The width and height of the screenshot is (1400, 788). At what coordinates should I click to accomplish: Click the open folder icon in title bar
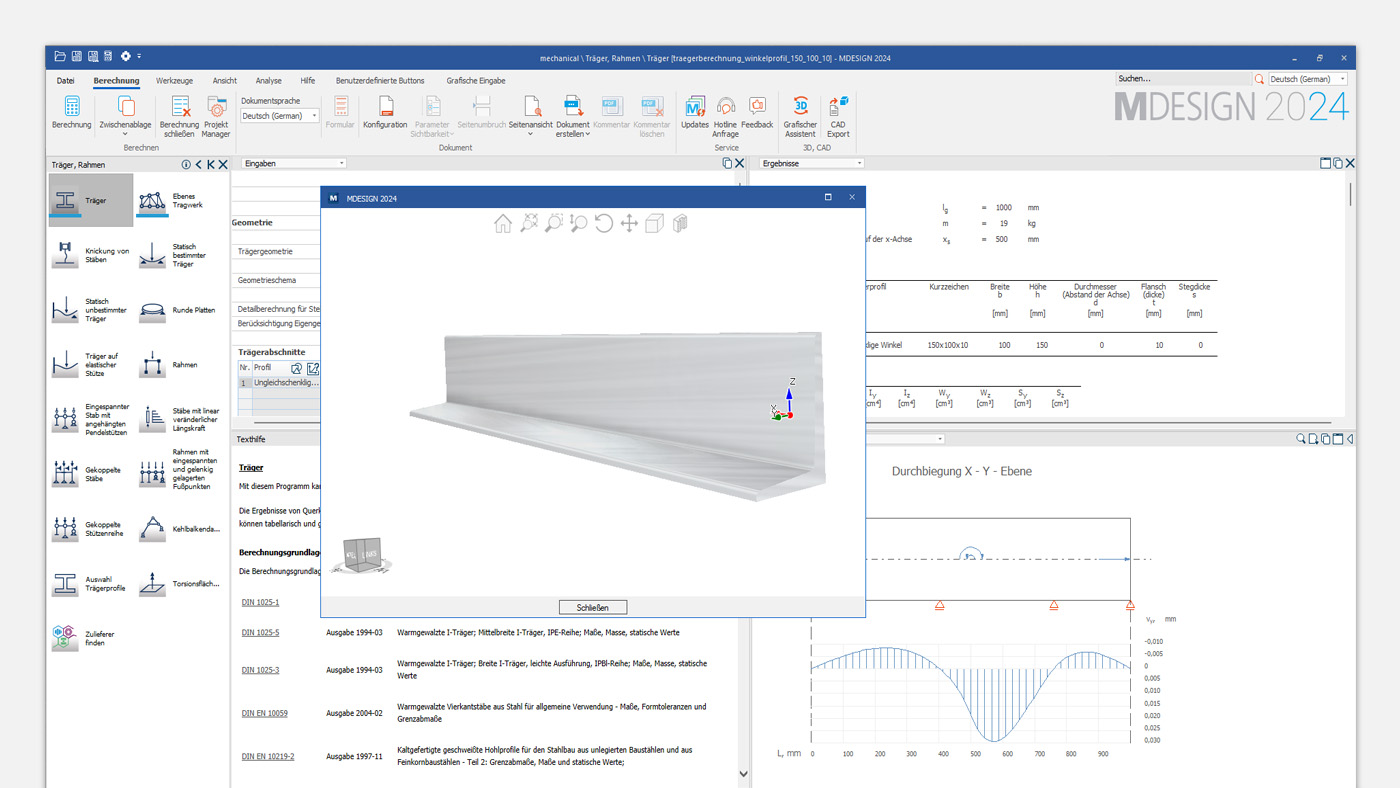[60, 56]
